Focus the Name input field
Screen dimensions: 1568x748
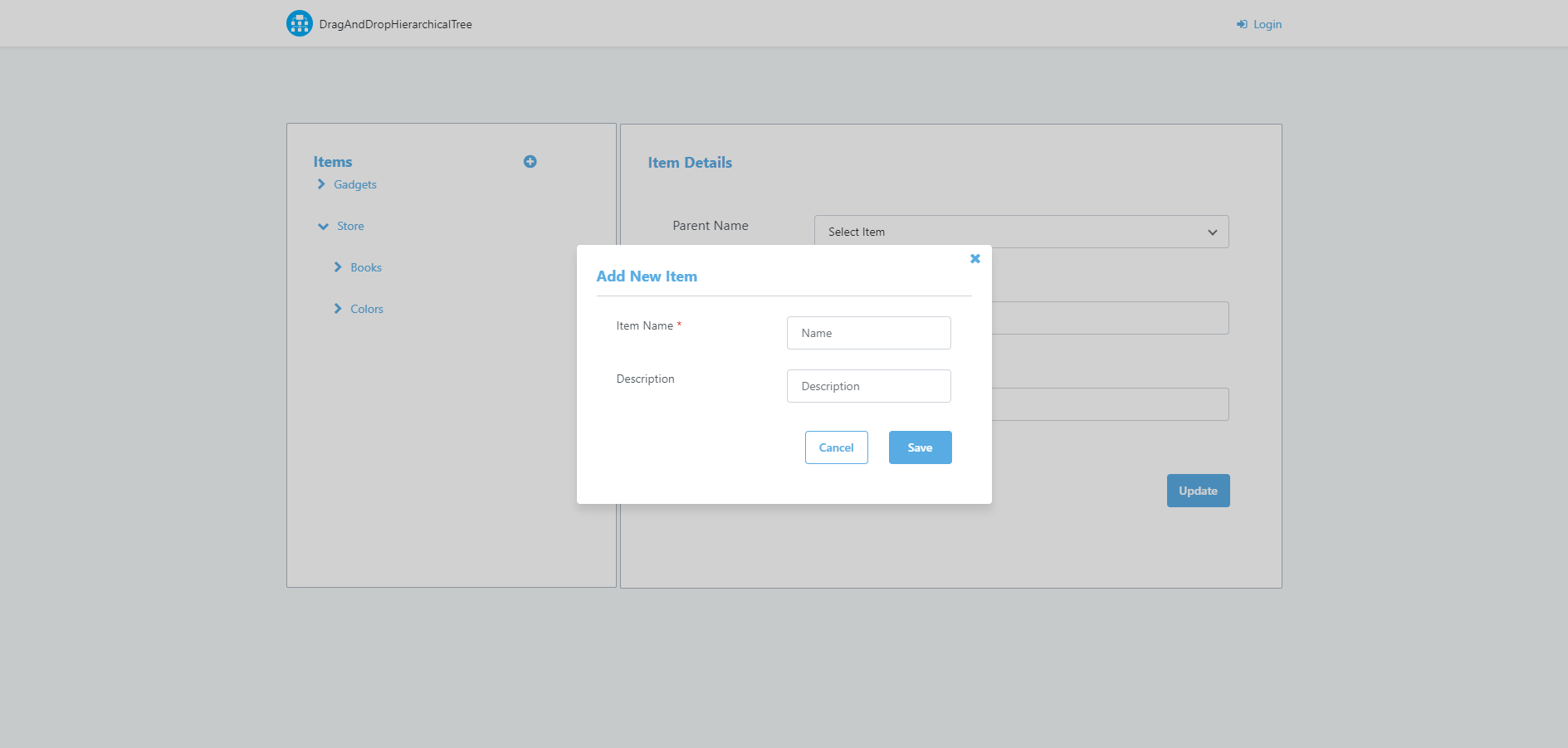(x=868, y=333)
